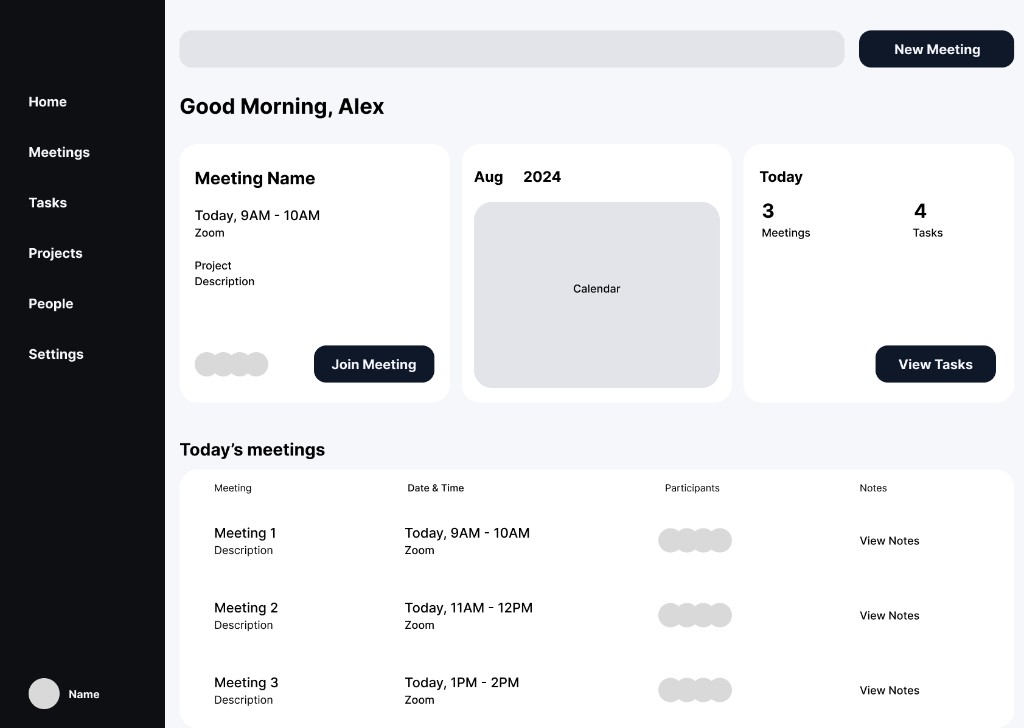Image resolution: width=1024 pixels, height=728 pixels.
Task: Click the Meeting Name card title
Action: click(255, 178)
